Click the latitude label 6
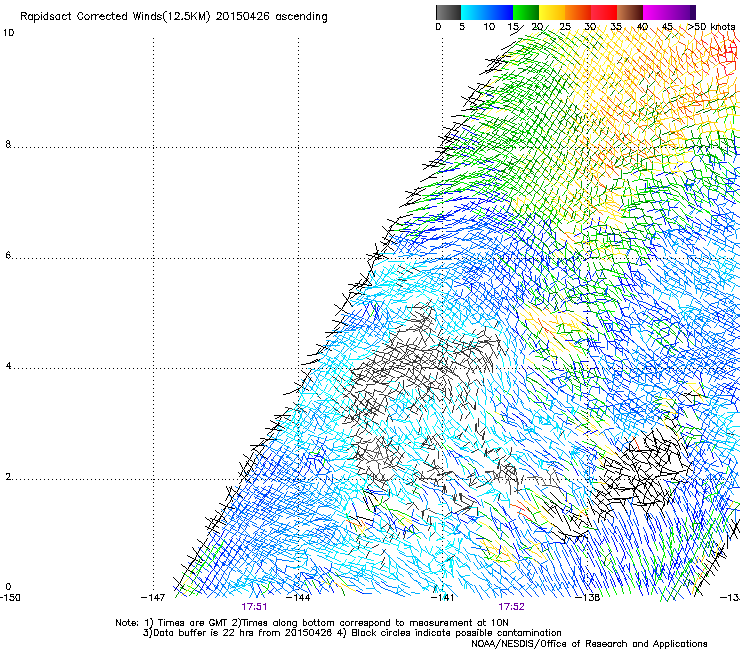Screen dimensions: 740x650 pyautogui.click(x=8, y=255)
